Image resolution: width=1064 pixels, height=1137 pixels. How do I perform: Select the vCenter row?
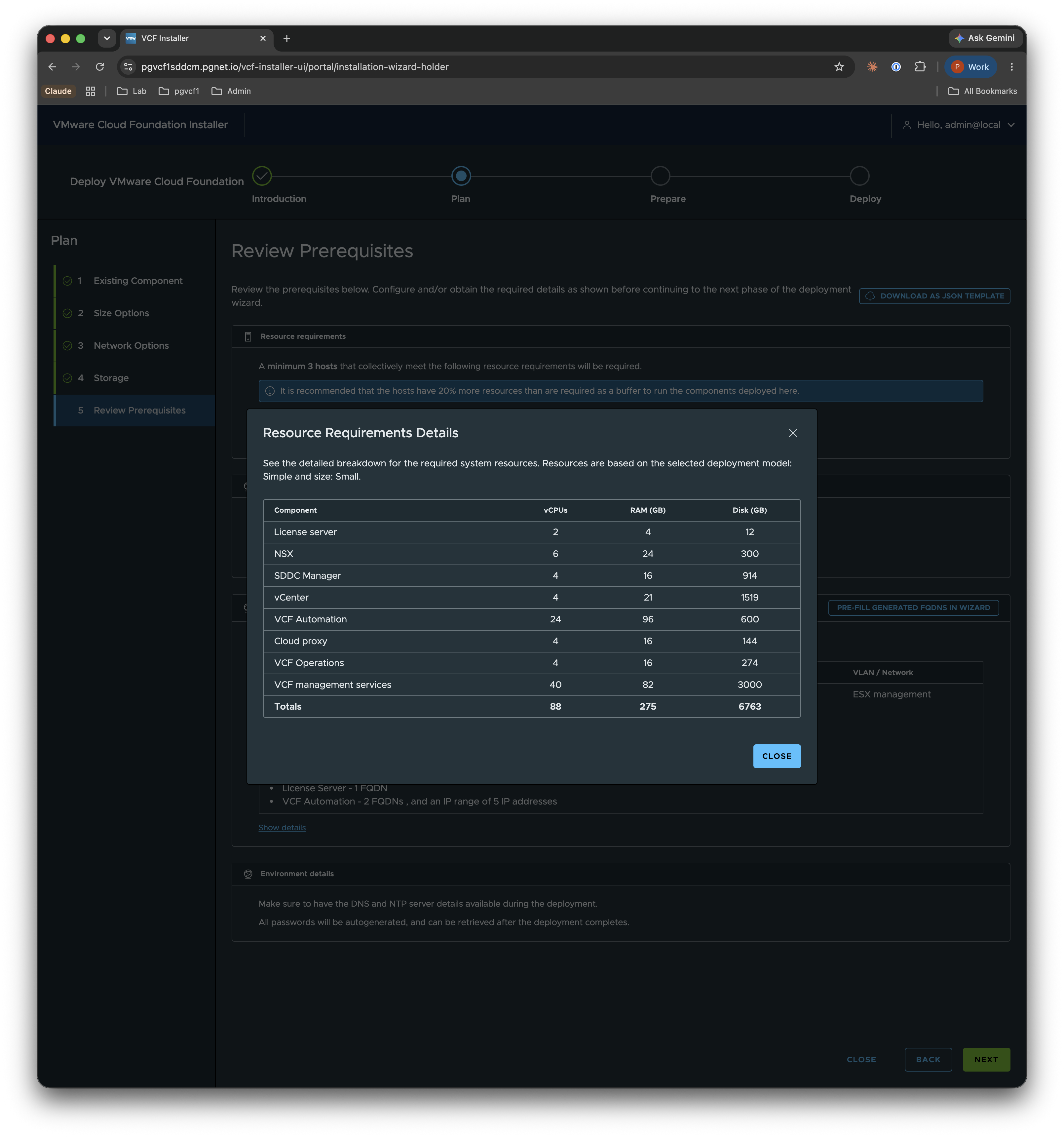(x=532, y=597)
